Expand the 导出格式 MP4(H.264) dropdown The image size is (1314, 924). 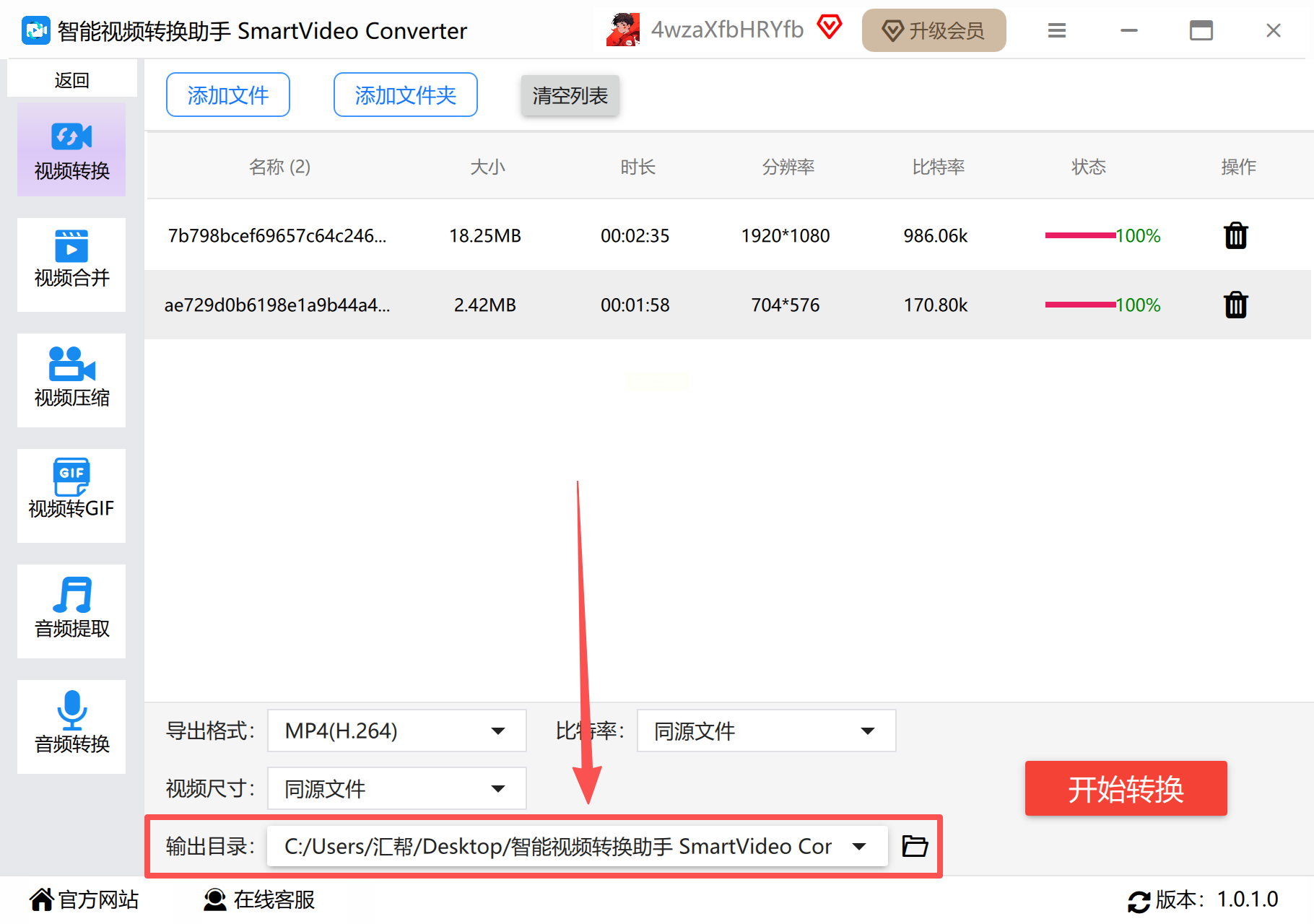click(x=397, y=731)
